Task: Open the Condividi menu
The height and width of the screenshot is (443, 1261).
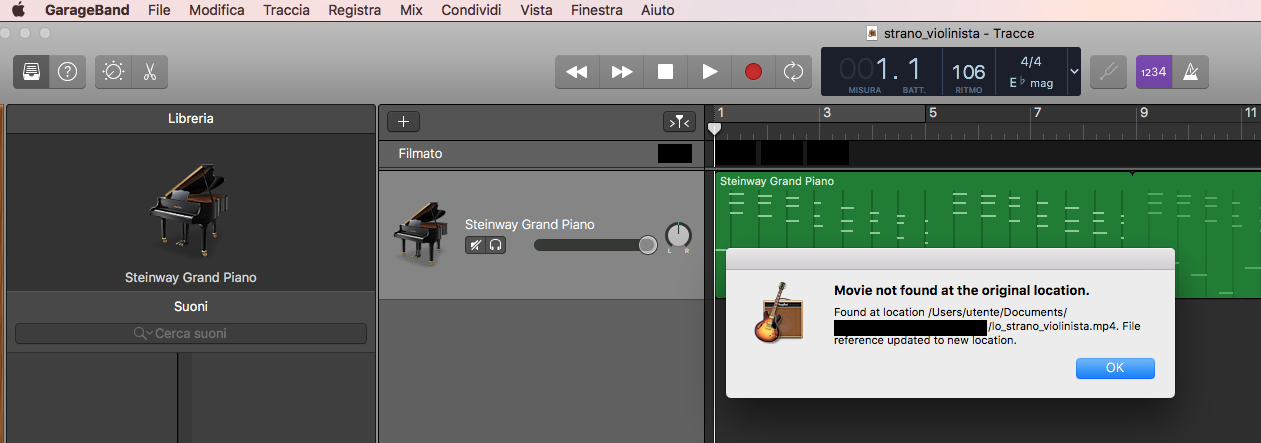Action: click(x=471, y=10)
